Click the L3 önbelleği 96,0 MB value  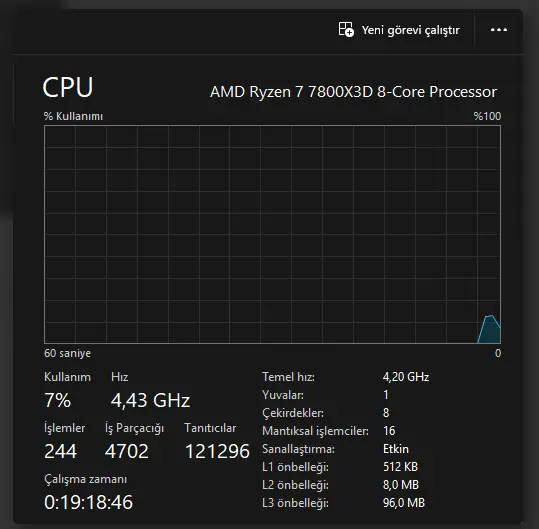(404, 503)
